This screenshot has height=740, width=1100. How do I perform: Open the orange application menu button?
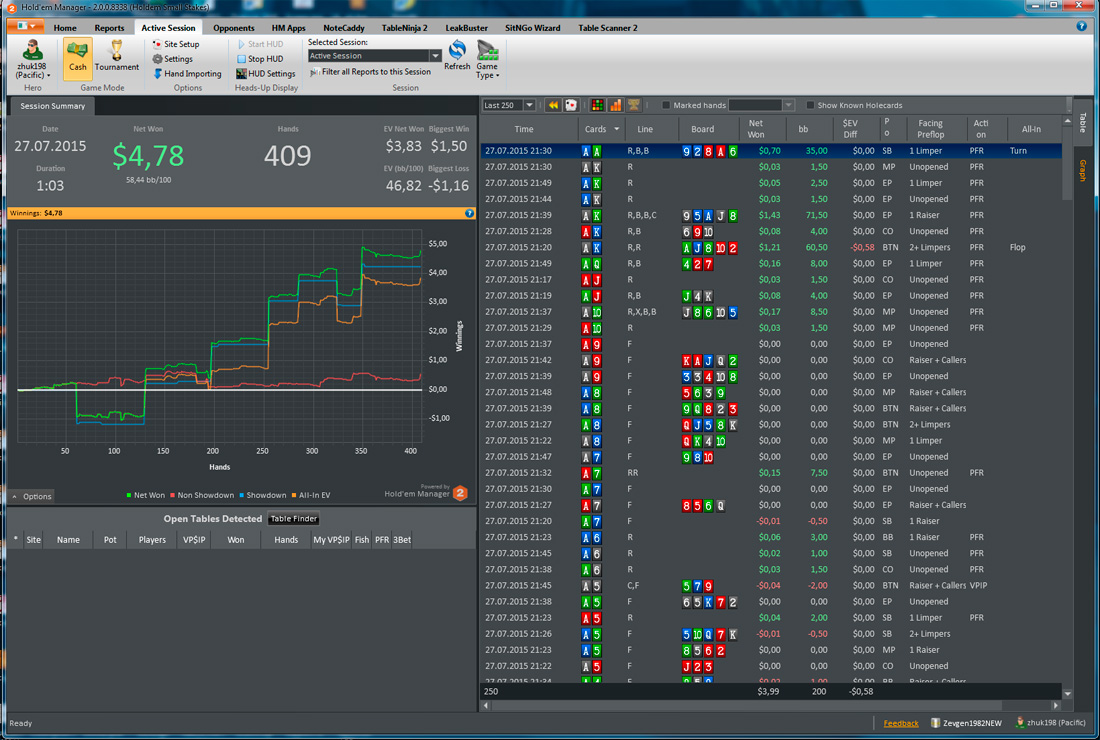pos(26,27)
